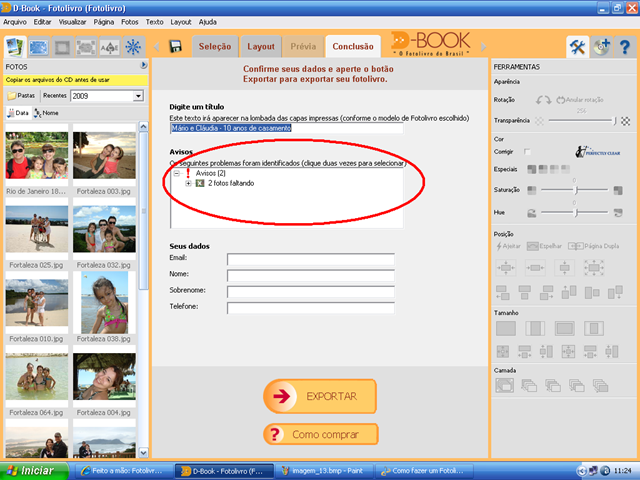Click the next step arrow after logo

pyautogui.click(x=483, y=47)
